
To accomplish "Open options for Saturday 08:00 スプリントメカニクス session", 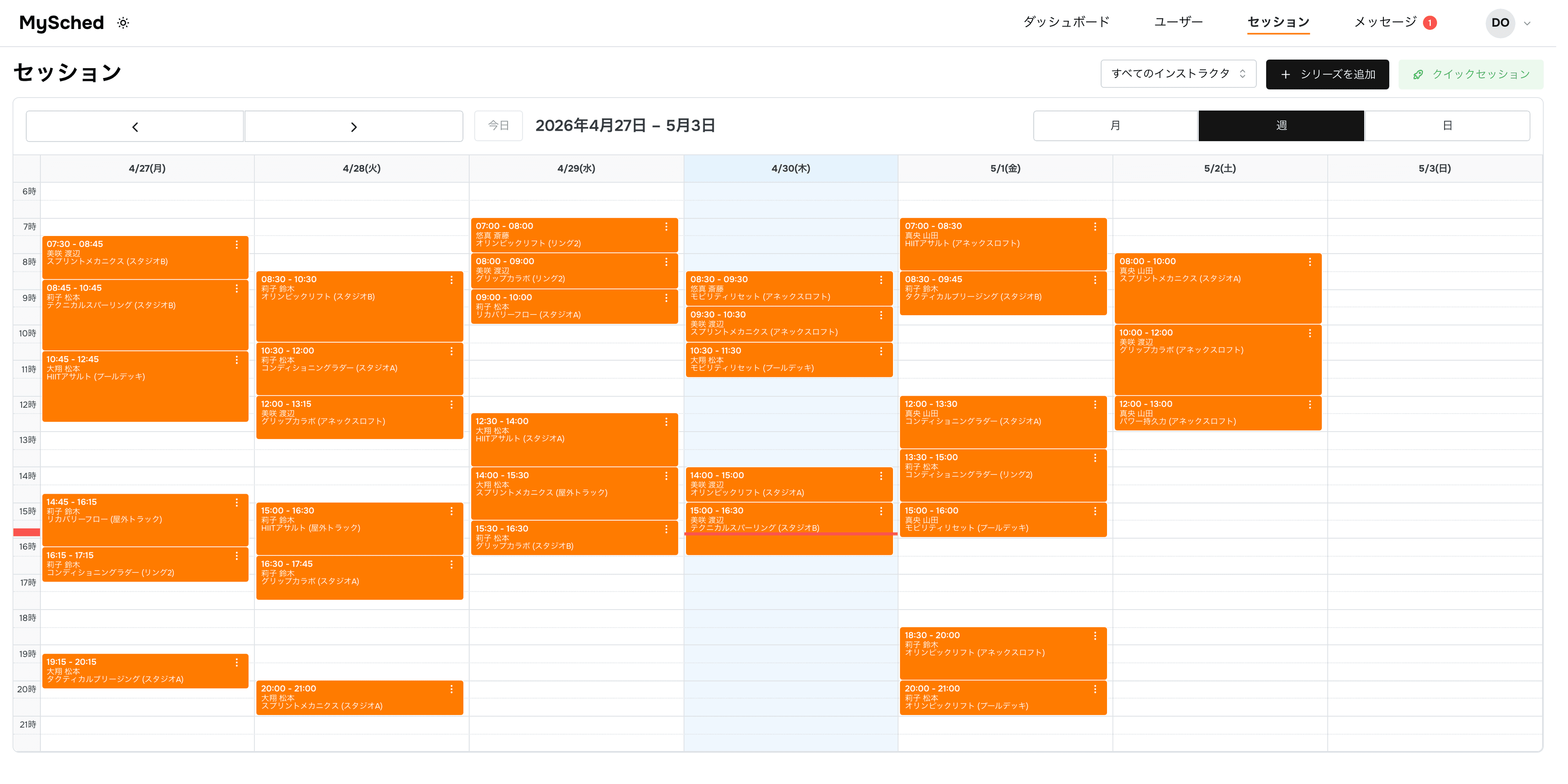I will pos(1310,262).
